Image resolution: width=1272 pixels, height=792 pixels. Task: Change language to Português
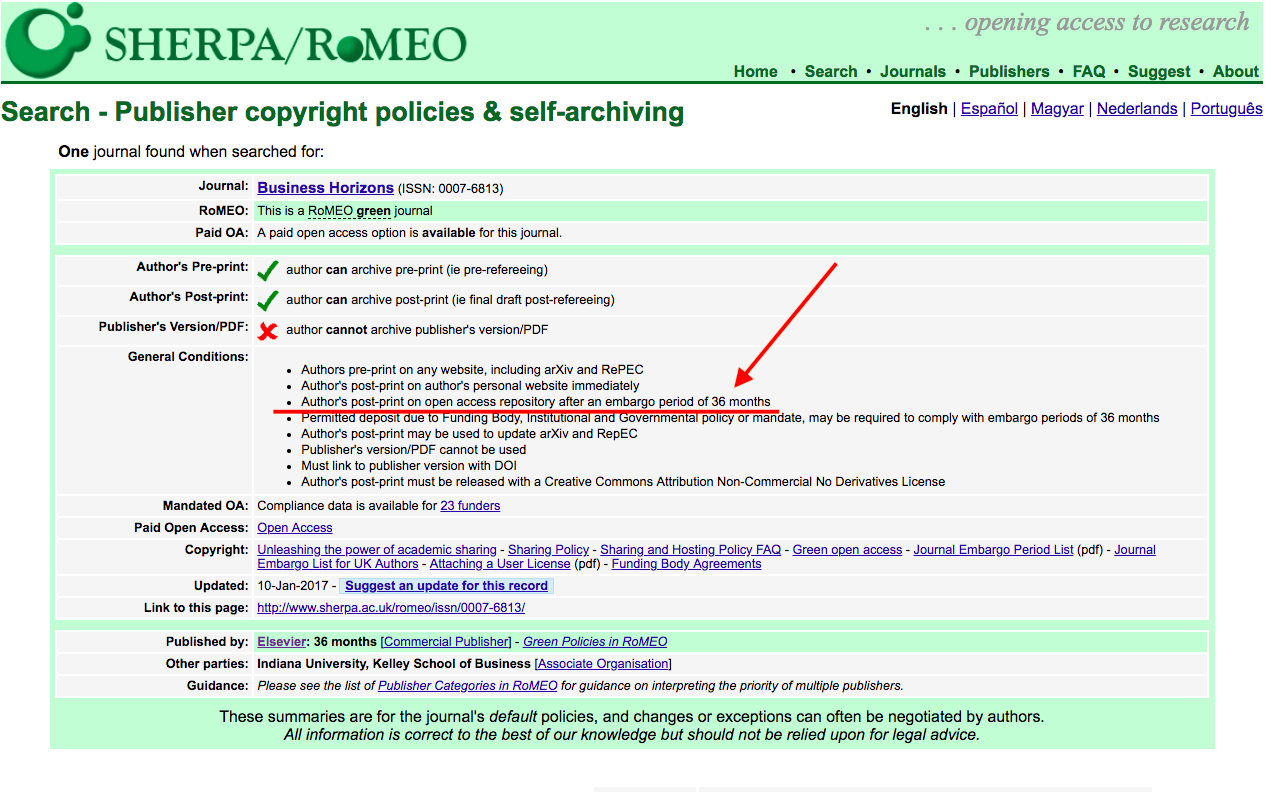click(1226, 109)
